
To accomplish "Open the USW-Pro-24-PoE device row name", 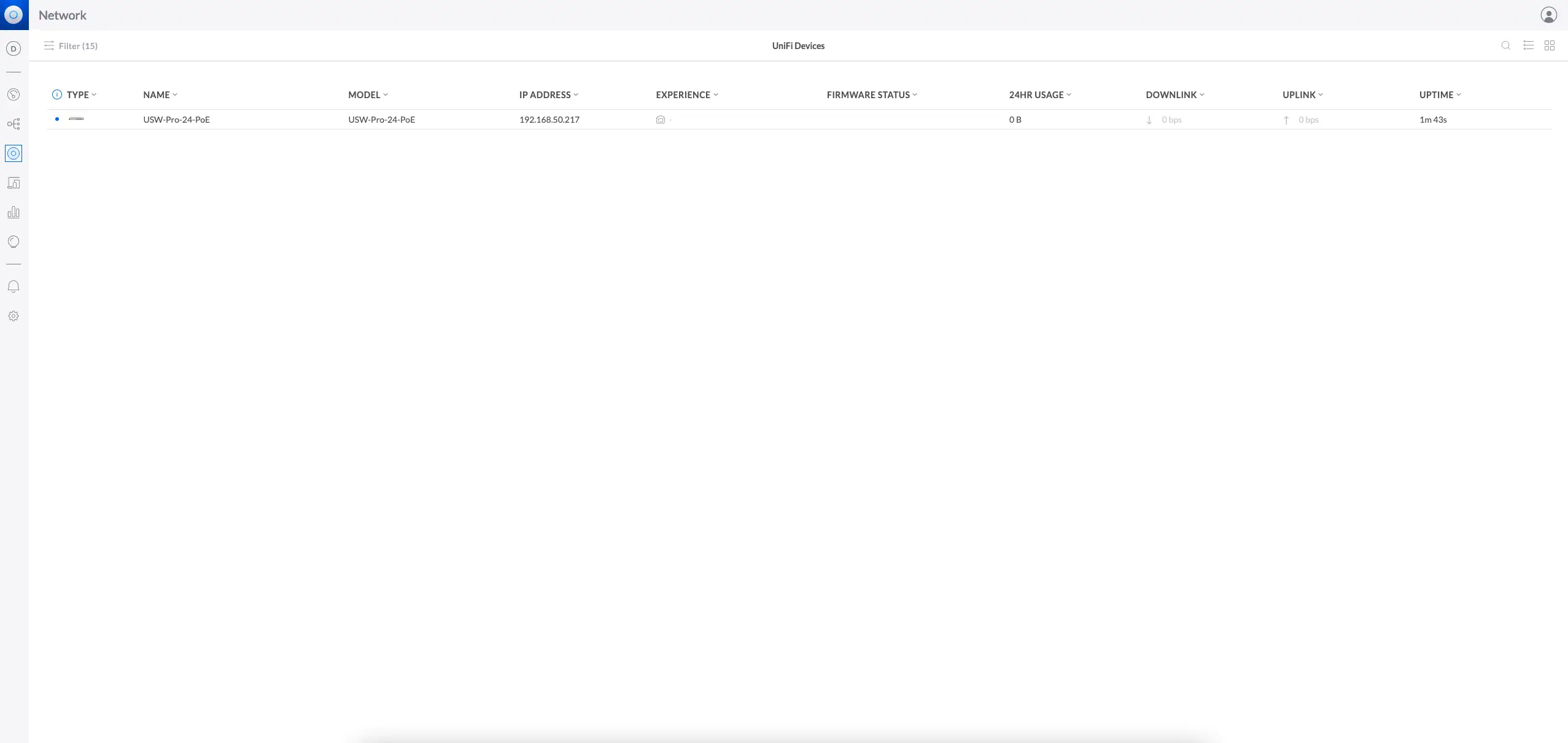I will 176,120.
